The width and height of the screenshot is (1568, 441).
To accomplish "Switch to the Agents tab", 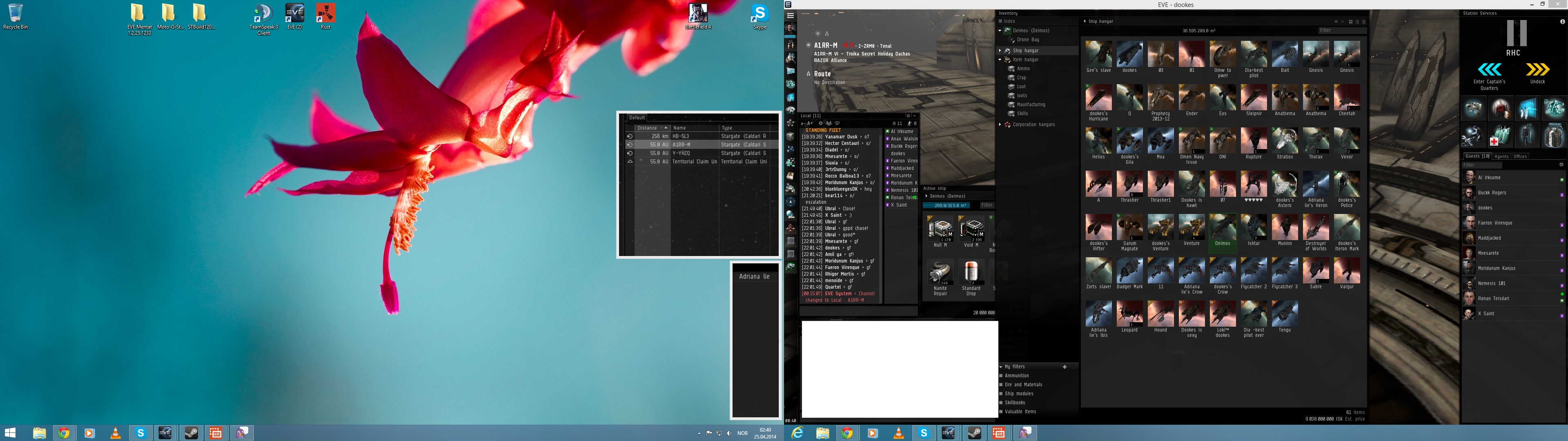I will [x=1502, y=156].
